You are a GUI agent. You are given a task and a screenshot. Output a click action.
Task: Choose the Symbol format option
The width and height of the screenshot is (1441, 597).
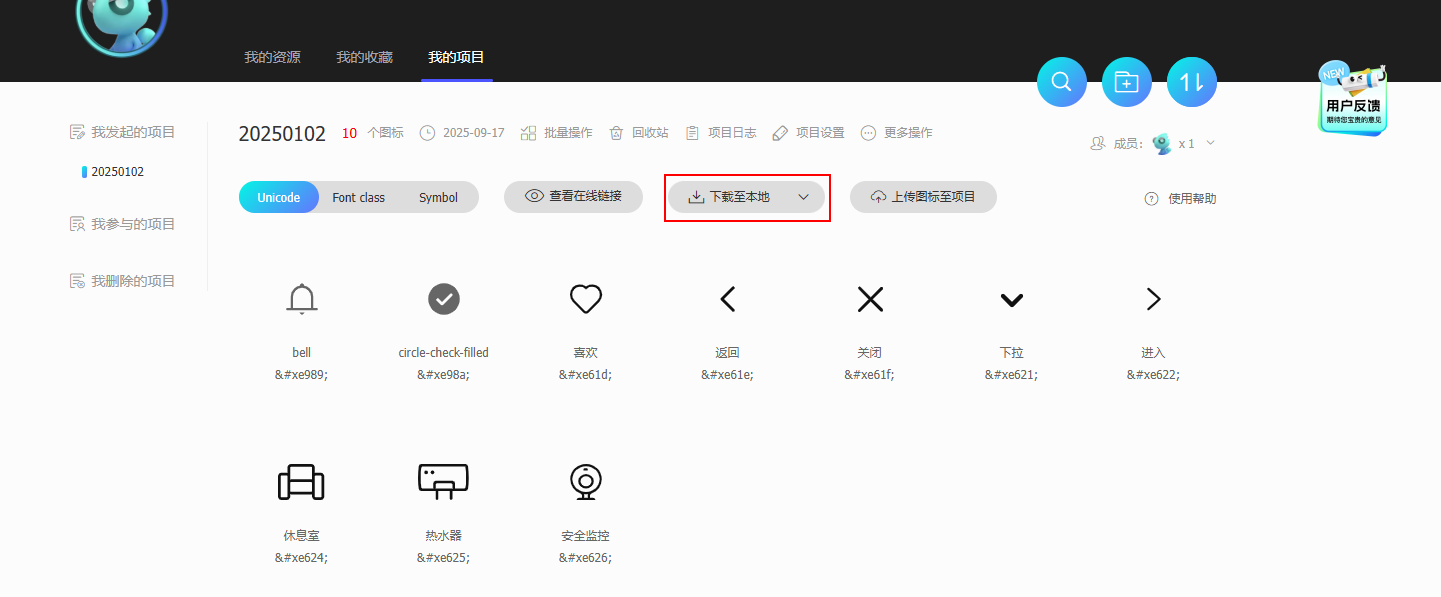tap(438, 197)
